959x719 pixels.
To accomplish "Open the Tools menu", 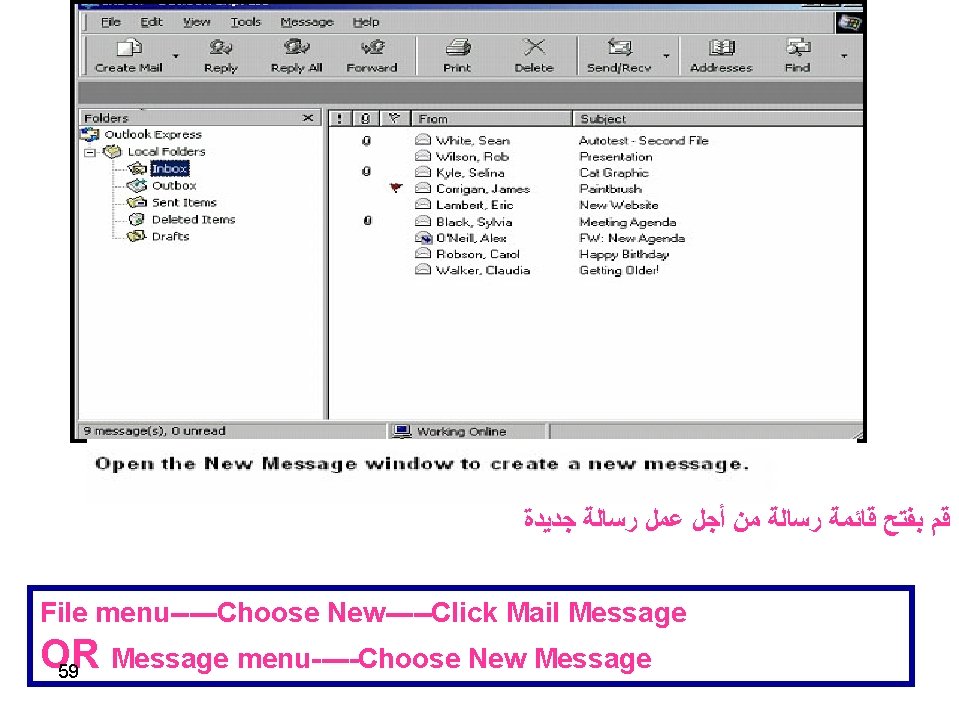I will (x=246, y=22).
